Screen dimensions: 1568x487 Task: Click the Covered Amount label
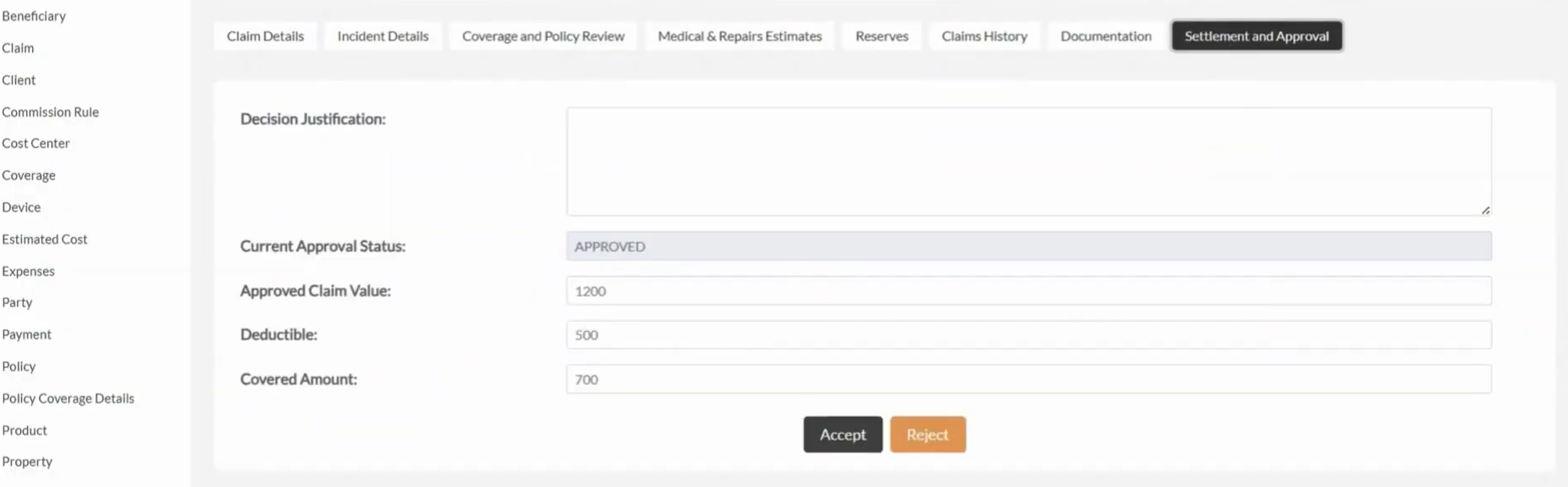[x=299, y=379]
